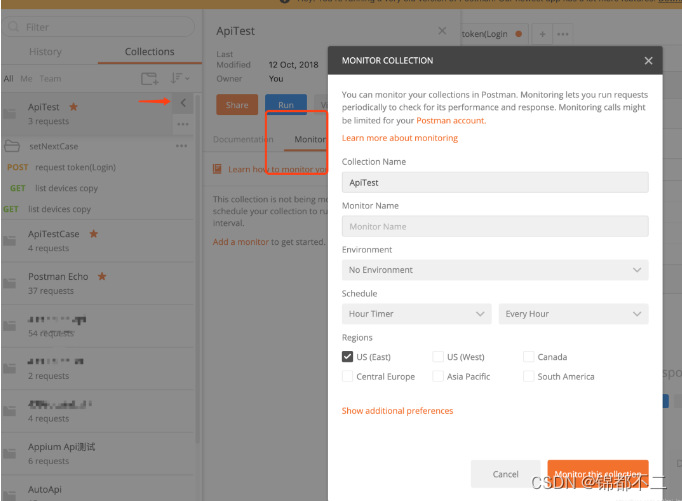Uncheck the US (East) region
This screenshot has width=682, height=501.
pyautogui.click(x=348, y=357)
